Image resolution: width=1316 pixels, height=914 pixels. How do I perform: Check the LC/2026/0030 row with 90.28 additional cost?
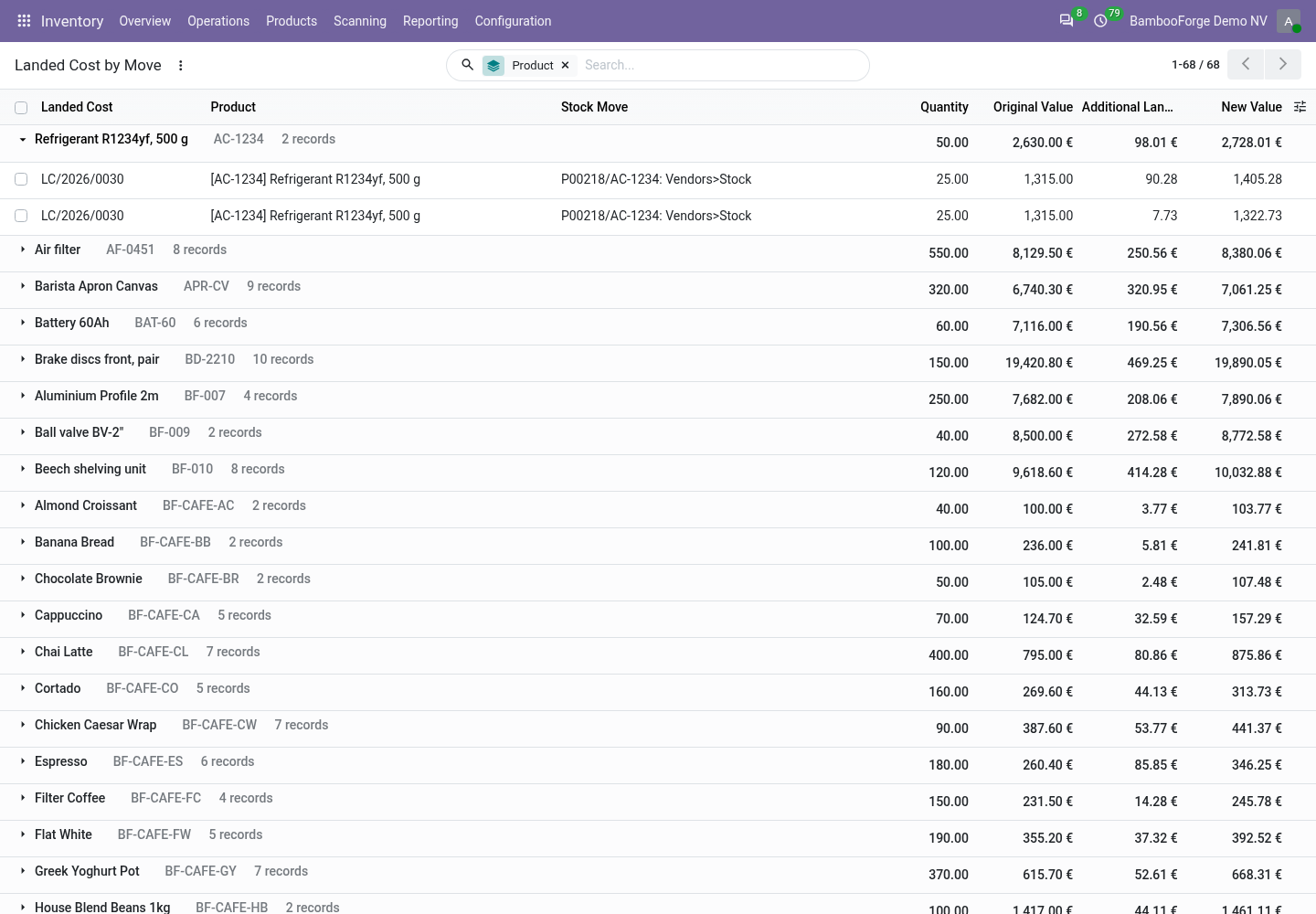[21, 179]
